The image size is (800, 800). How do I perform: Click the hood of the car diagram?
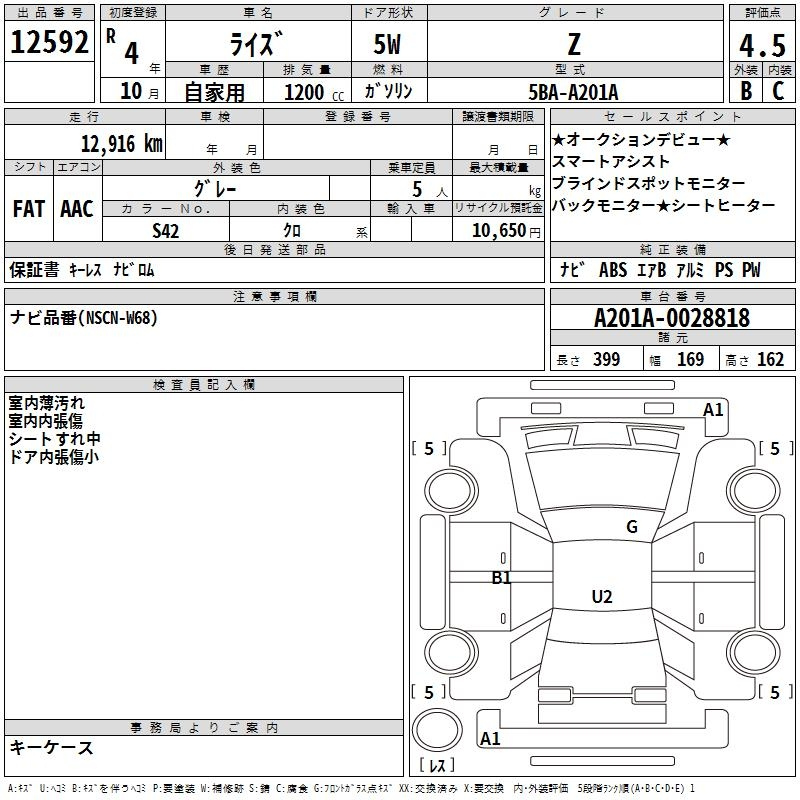pyautogui.click(x=601, y=480)
